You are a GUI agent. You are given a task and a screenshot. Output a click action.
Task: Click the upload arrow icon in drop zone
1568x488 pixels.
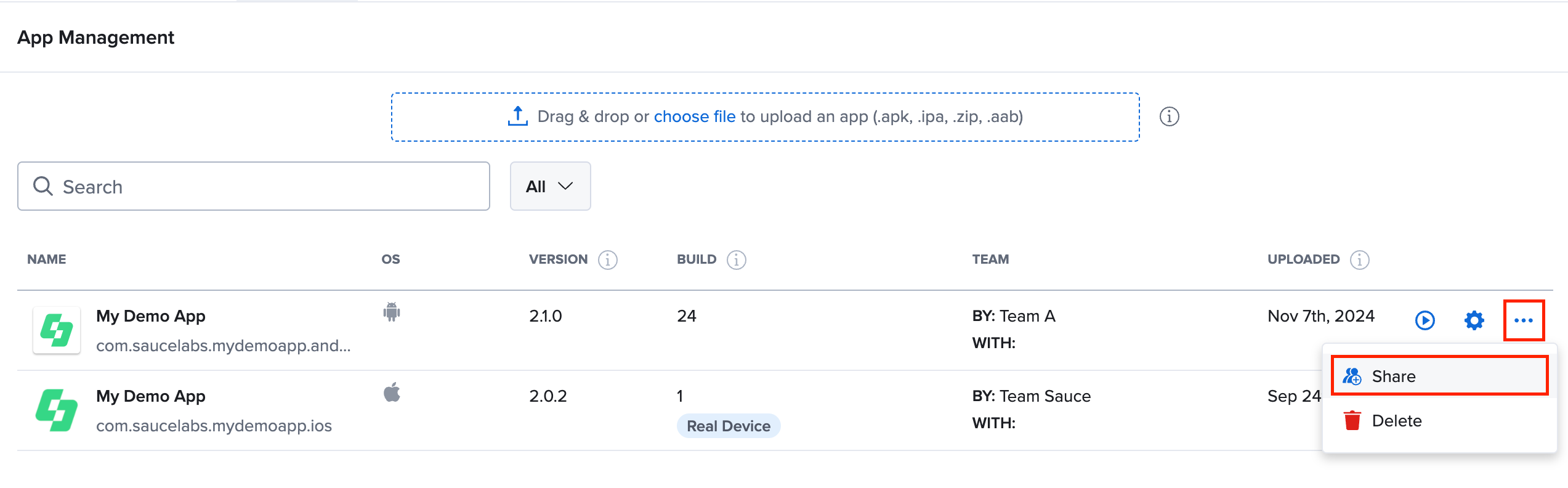coord(517,116)
